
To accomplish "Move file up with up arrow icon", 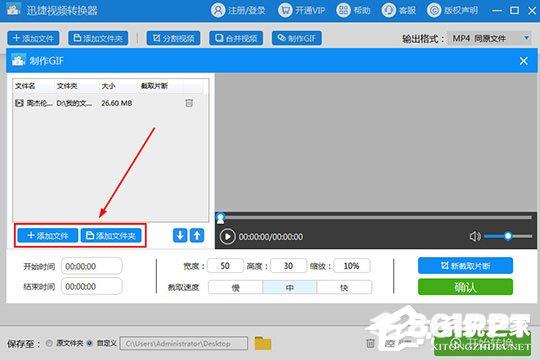I will [x=197, y=236].
